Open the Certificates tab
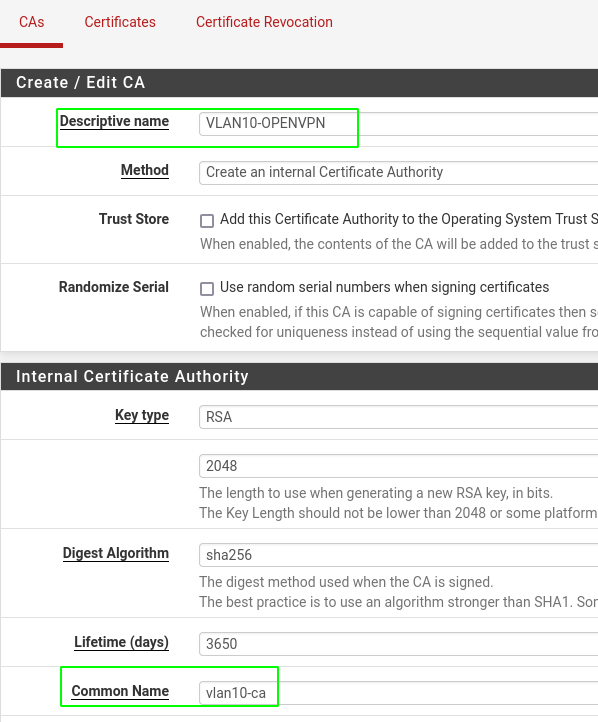Screen dimensions: 598x722 (120, 22)
